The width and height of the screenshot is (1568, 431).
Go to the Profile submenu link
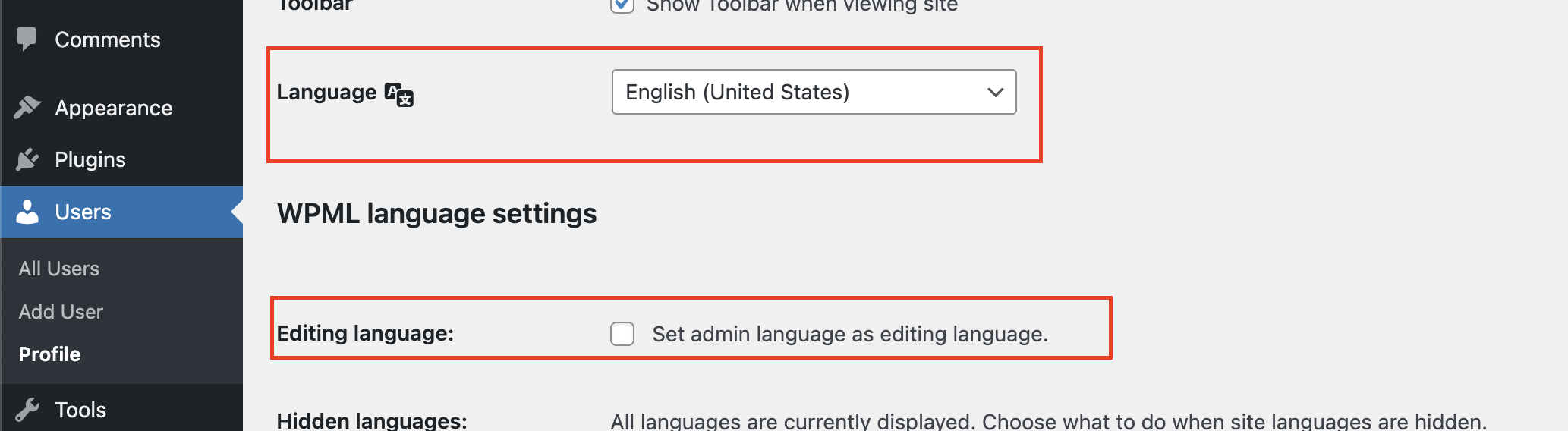[49, 354]
